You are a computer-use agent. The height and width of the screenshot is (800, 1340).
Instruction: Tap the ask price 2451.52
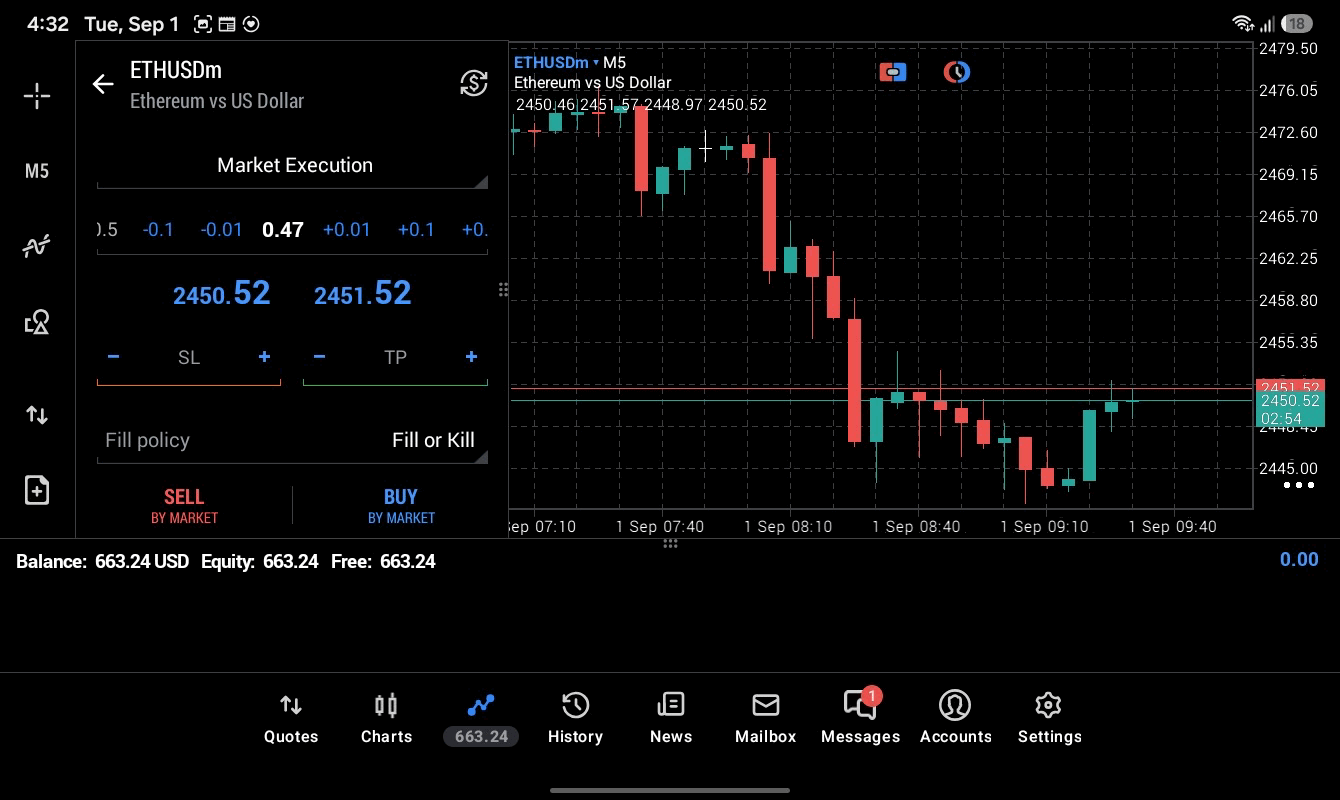[x=362, y=293]
